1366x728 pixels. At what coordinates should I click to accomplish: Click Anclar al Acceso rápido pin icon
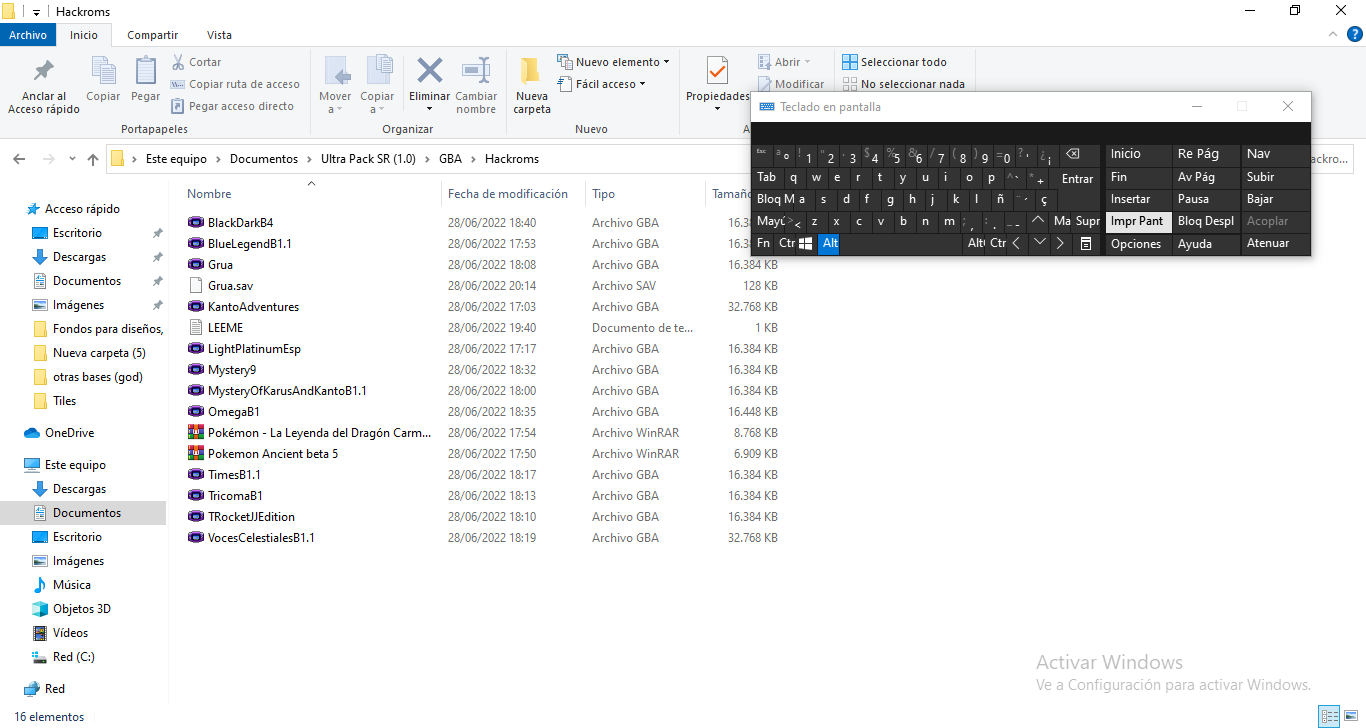point(44,72)
